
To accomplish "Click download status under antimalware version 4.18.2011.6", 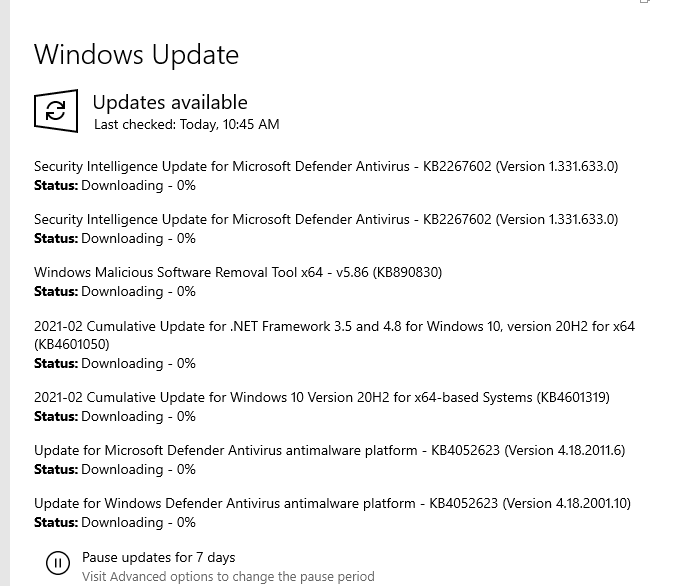I will point(115,469).
